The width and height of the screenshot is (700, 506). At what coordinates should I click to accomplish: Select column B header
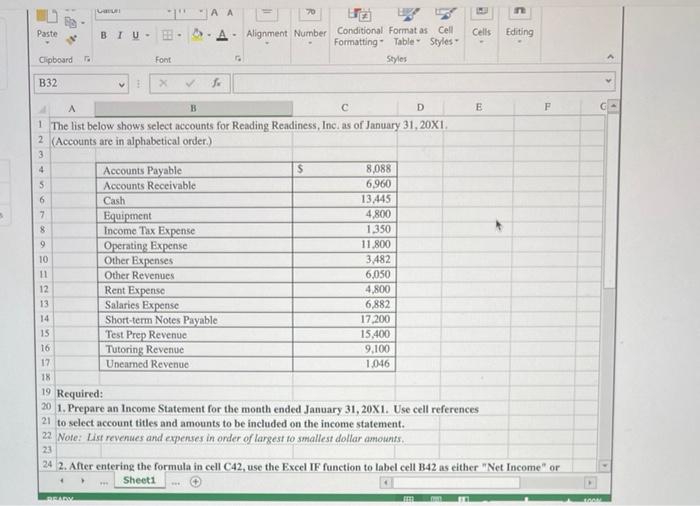click(193, 108)
